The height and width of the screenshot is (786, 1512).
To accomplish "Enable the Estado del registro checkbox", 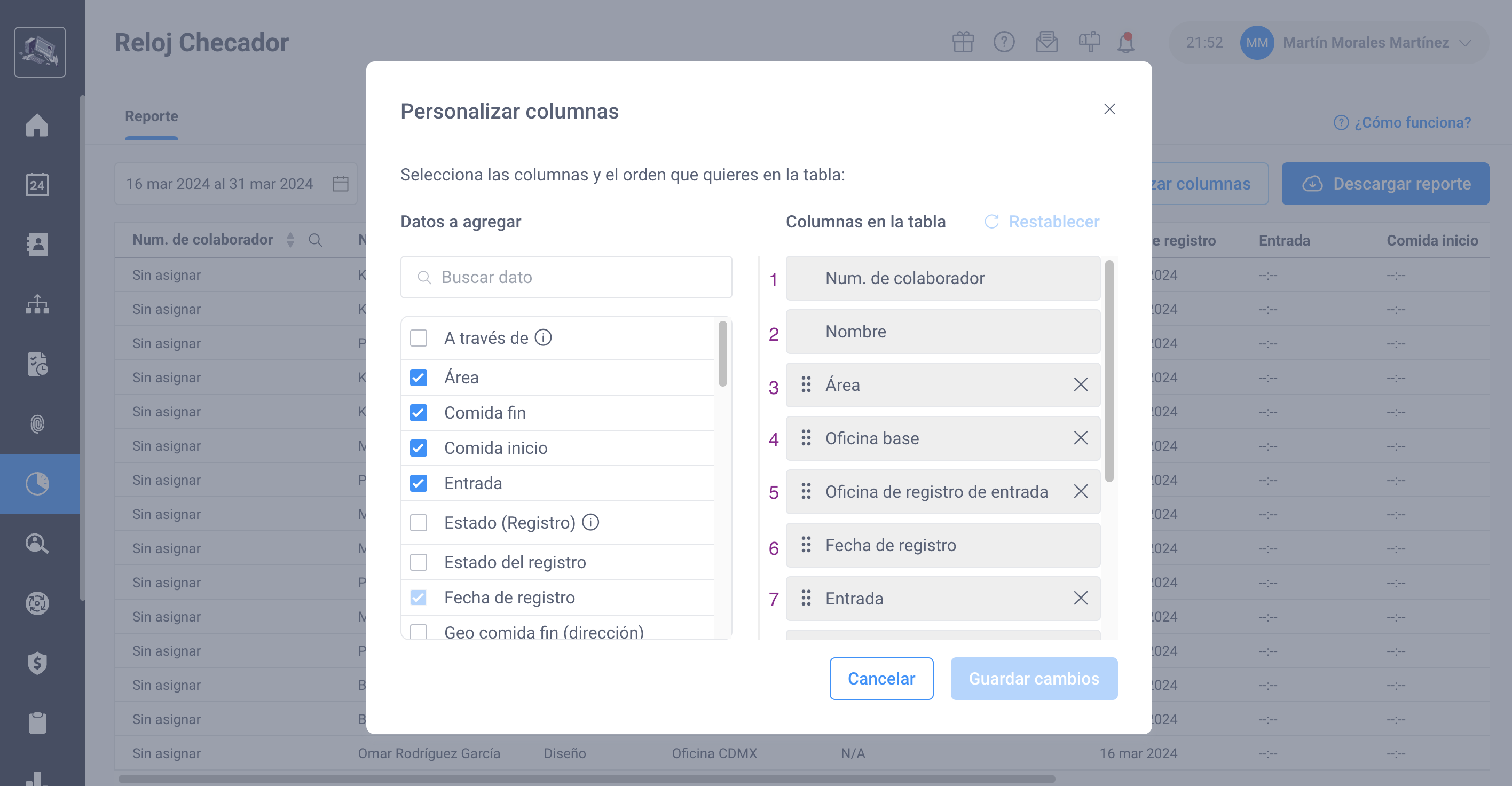I will pyautogui.click(x=418, y=562).
